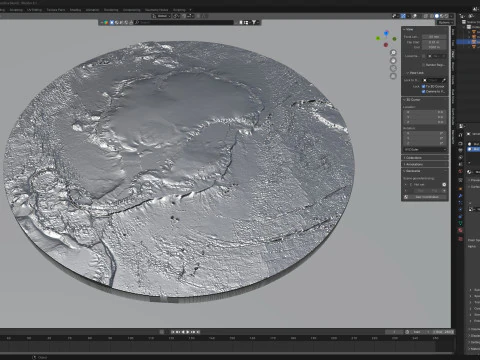Click the highlighted blue icon left of search
The image size is (480, 360).
112,22
